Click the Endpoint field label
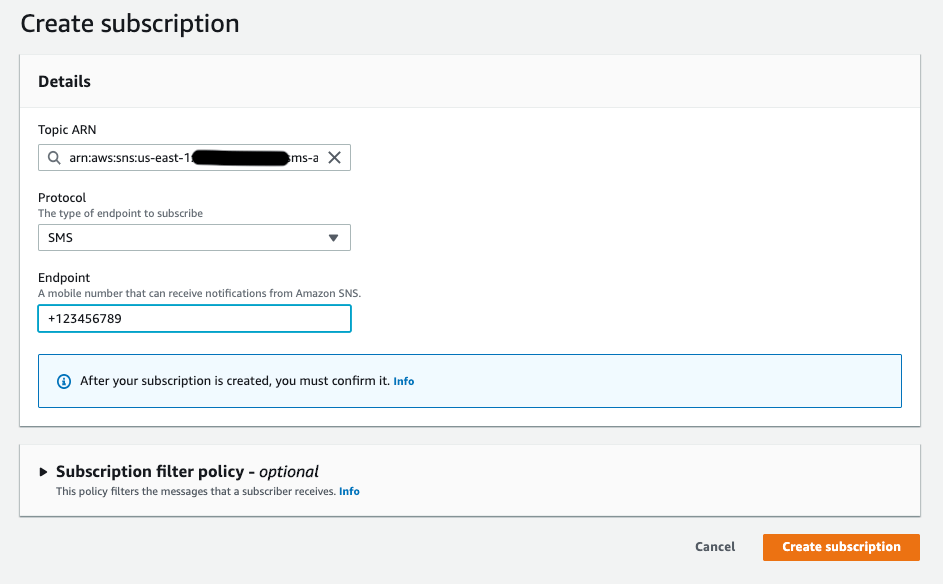This screenshot has height=584, width=943. coord(64,277)
